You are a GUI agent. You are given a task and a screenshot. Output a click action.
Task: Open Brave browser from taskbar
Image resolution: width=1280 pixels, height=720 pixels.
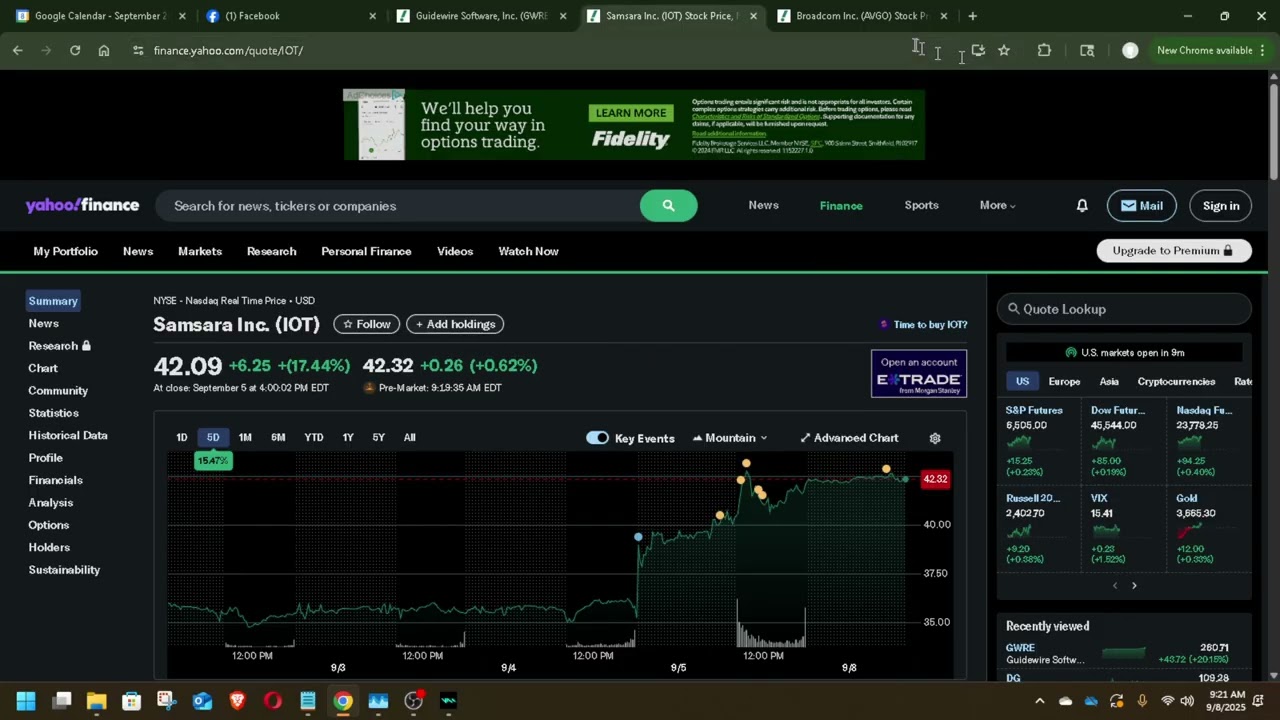[237, 701]
